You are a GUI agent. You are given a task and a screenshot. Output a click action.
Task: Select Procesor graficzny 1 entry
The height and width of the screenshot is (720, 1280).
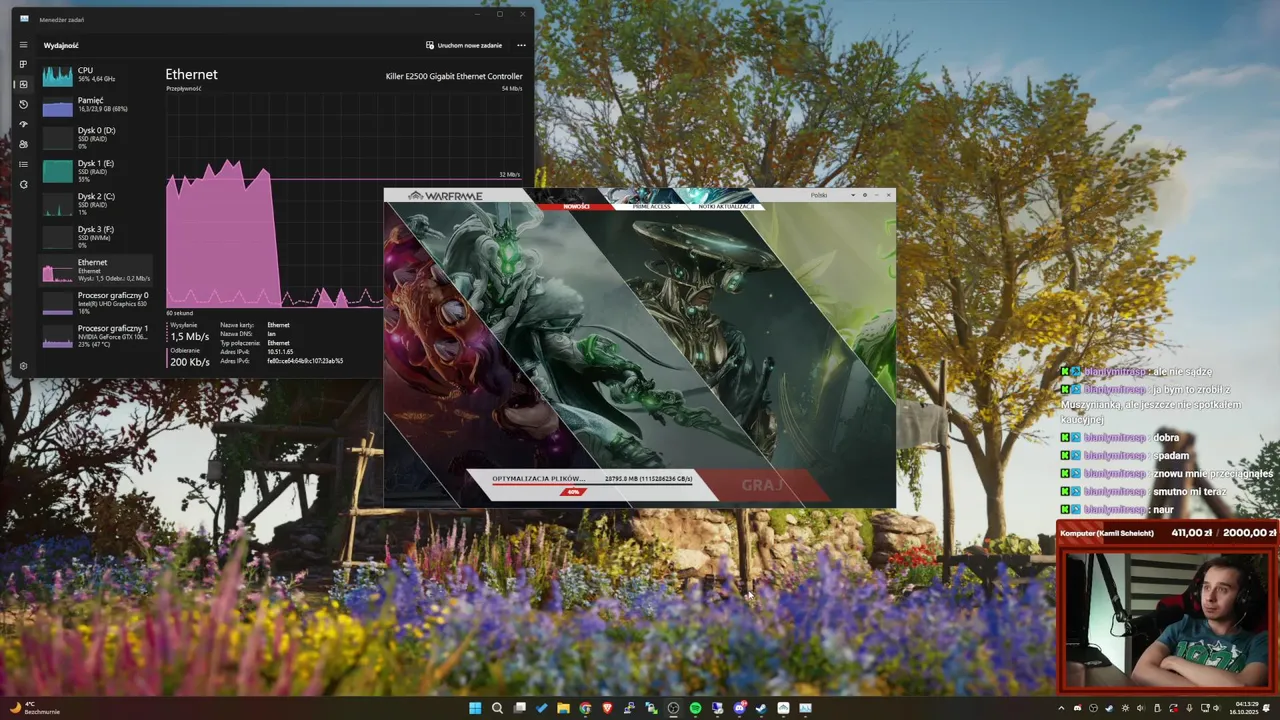[x=96, y=336]
